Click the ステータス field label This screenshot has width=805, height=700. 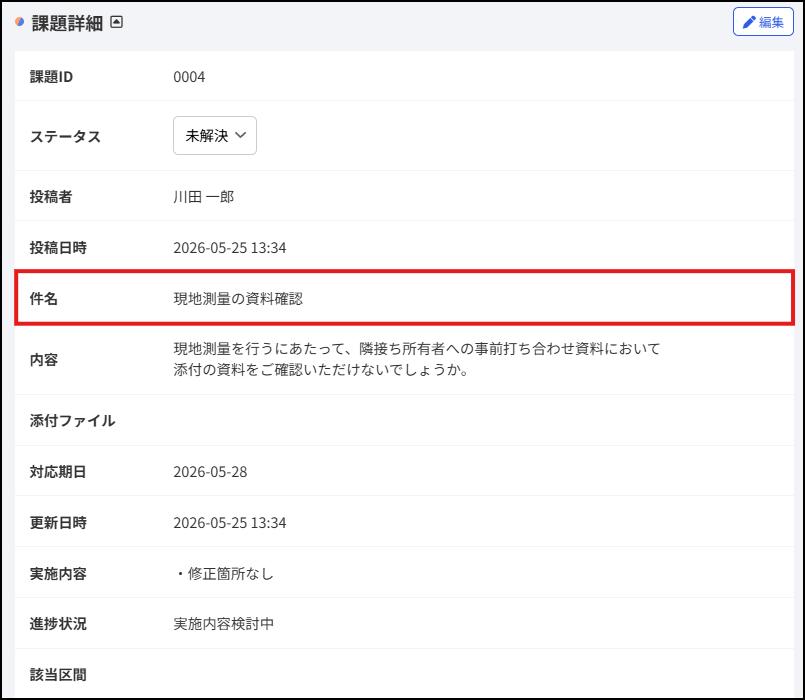[x=65, y=137]
